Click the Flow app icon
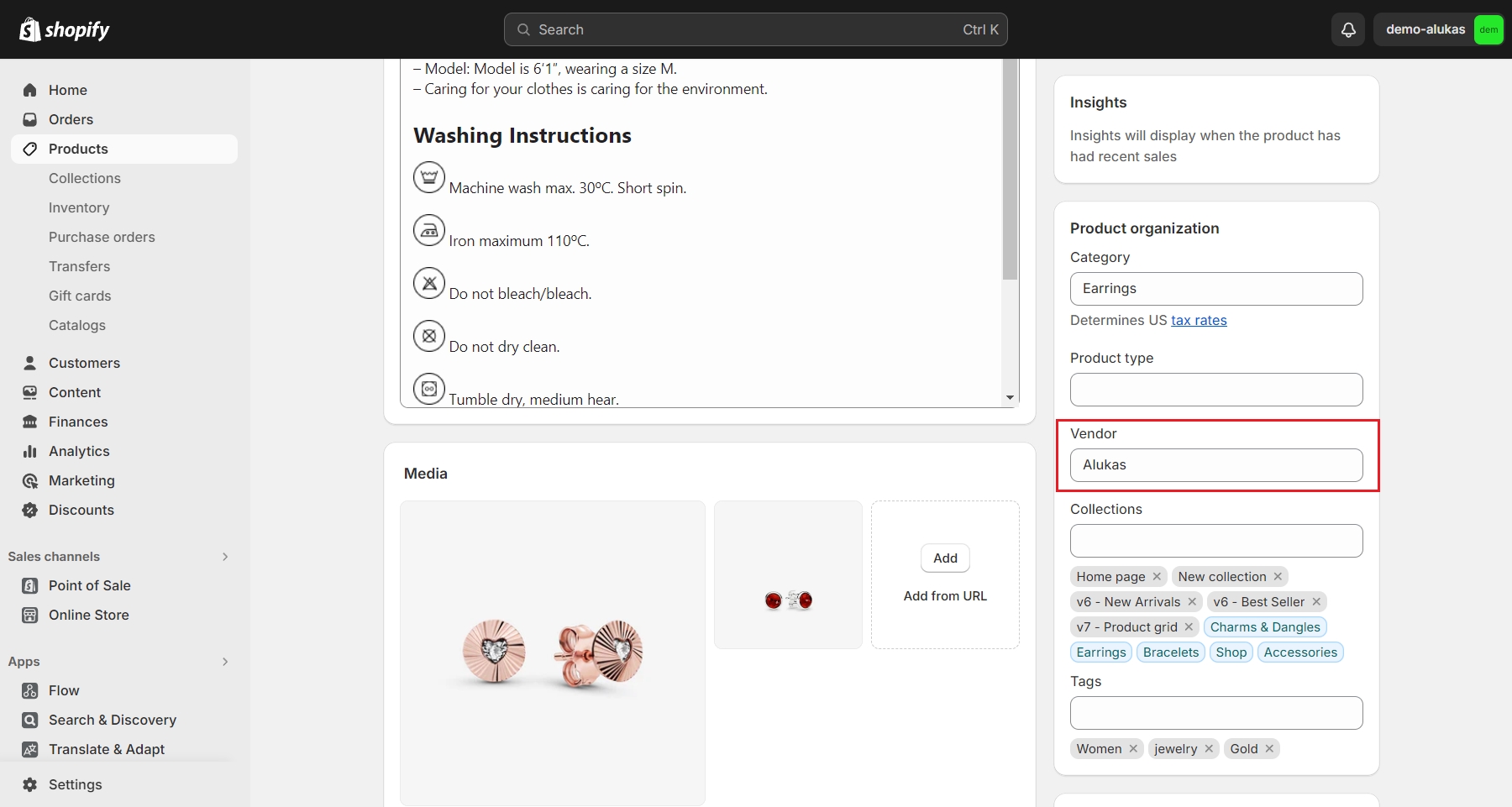The image size is (1512, 807). tap(30, 690)
